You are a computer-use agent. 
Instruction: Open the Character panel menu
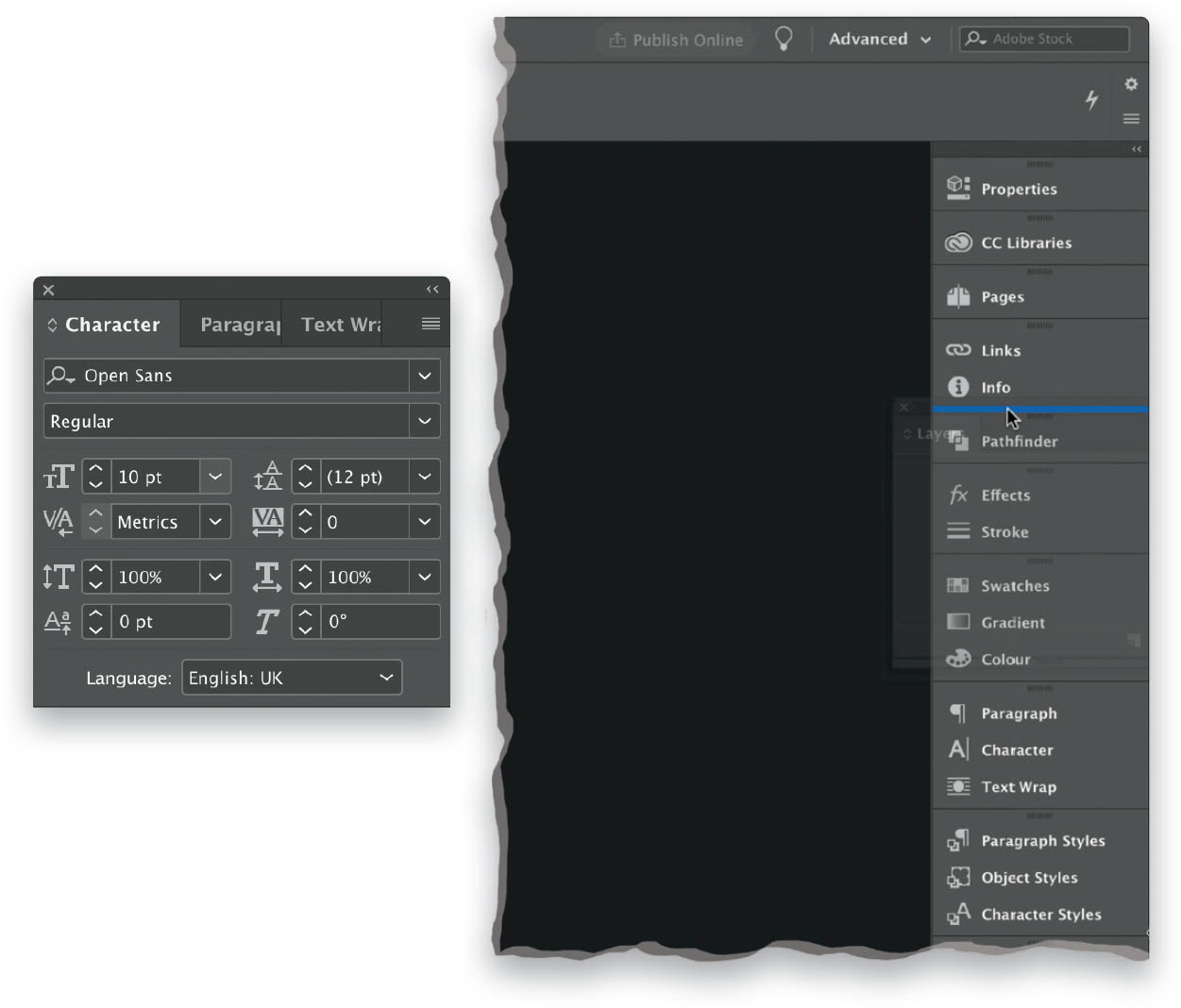point(430,324)
